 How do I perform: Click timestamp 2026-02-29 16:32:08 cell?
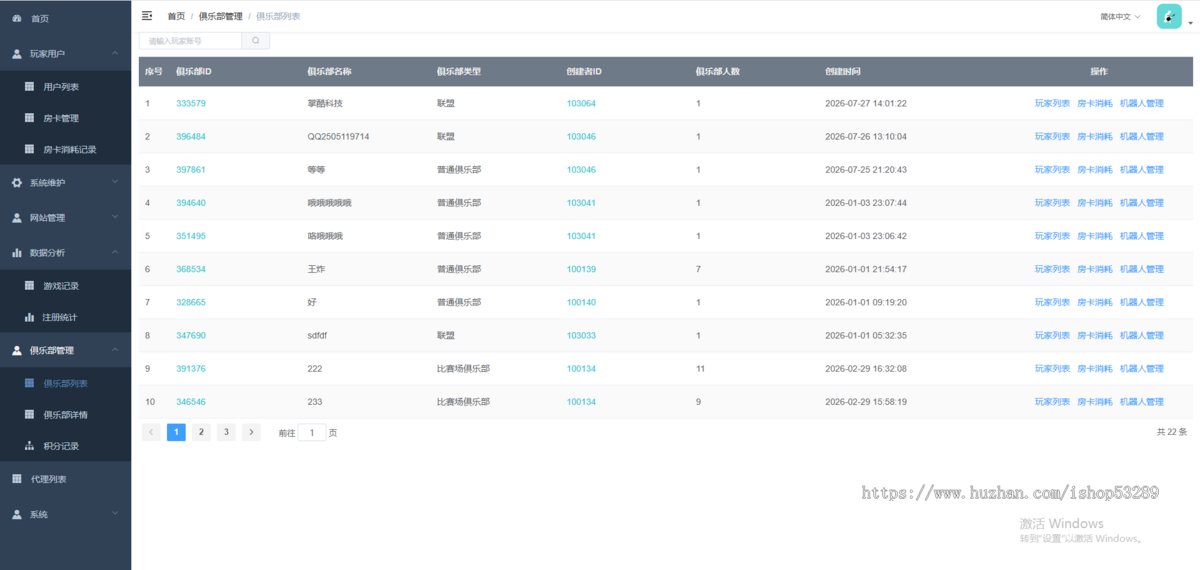click(x=866, y=368)
